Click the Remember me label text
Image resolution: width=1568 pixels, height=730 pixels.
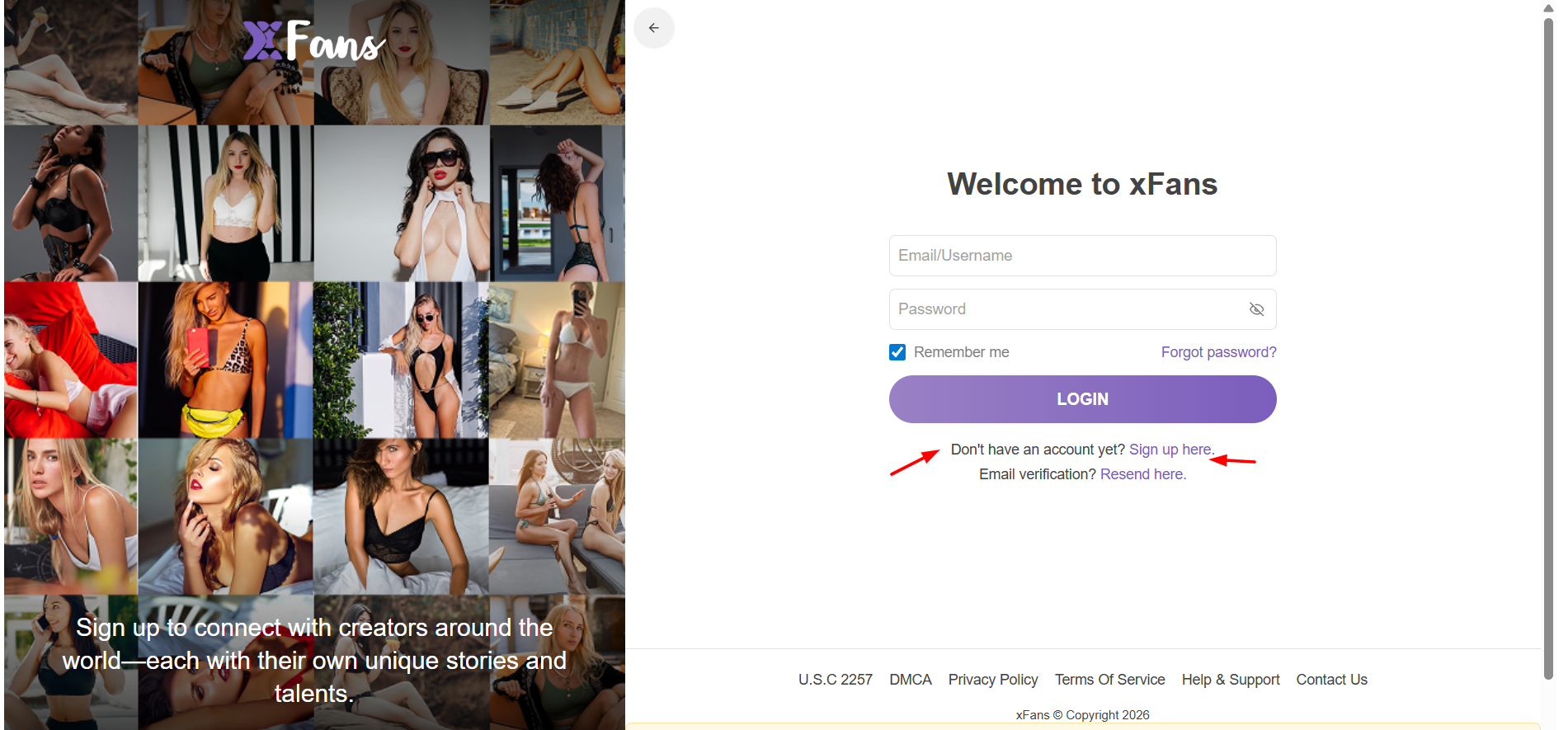point(961,352)
